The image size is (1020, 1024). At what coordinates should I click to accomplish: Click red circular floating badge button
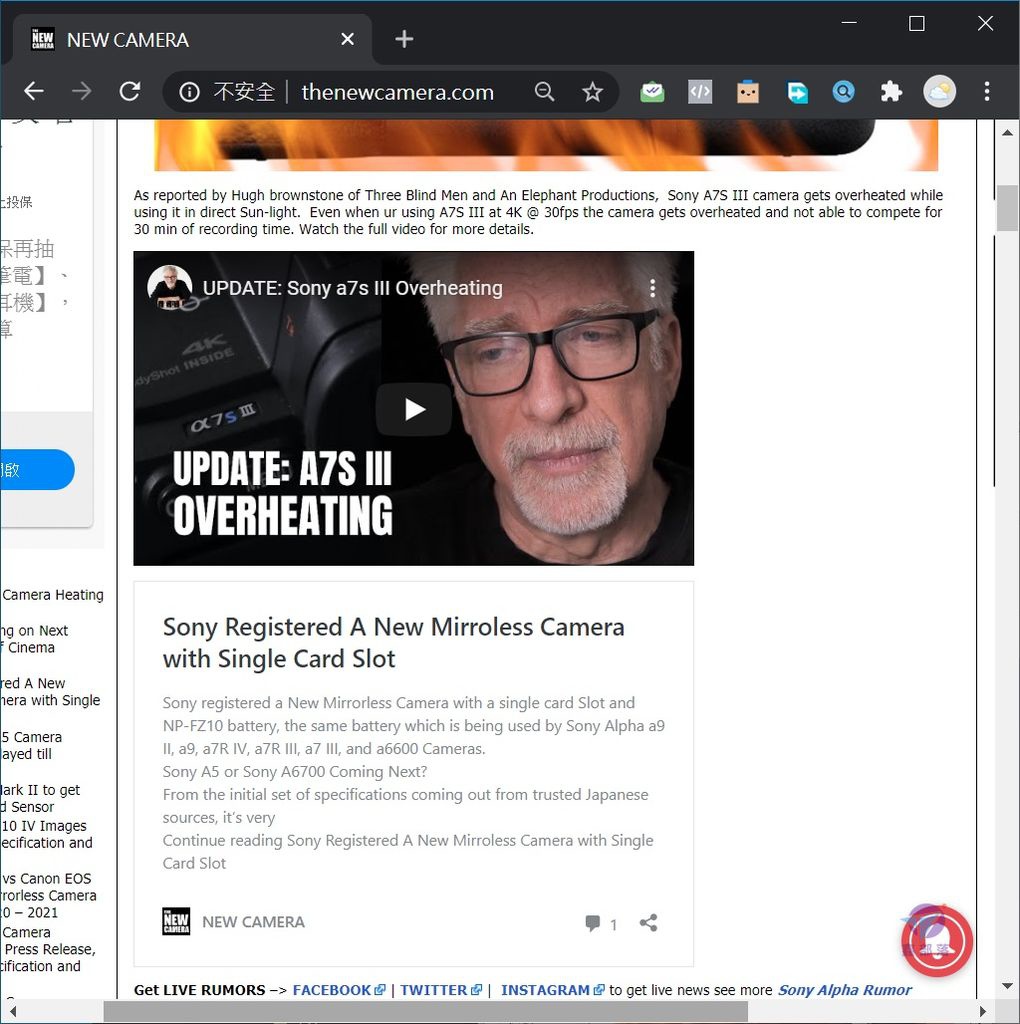click(x=937, y=940)
